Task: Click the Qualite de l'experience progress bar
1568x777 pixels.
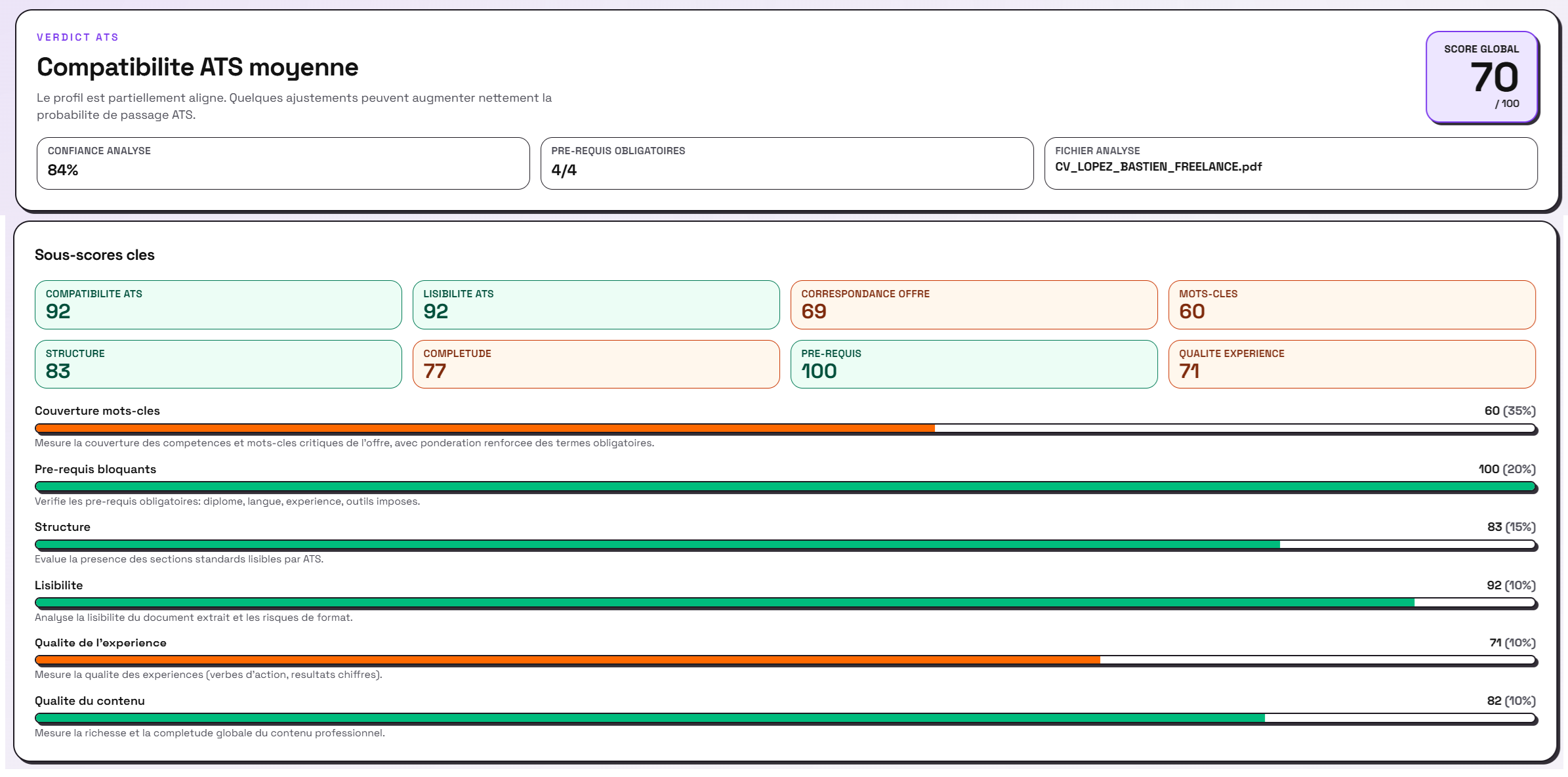Action: click(x=786, y=660)
